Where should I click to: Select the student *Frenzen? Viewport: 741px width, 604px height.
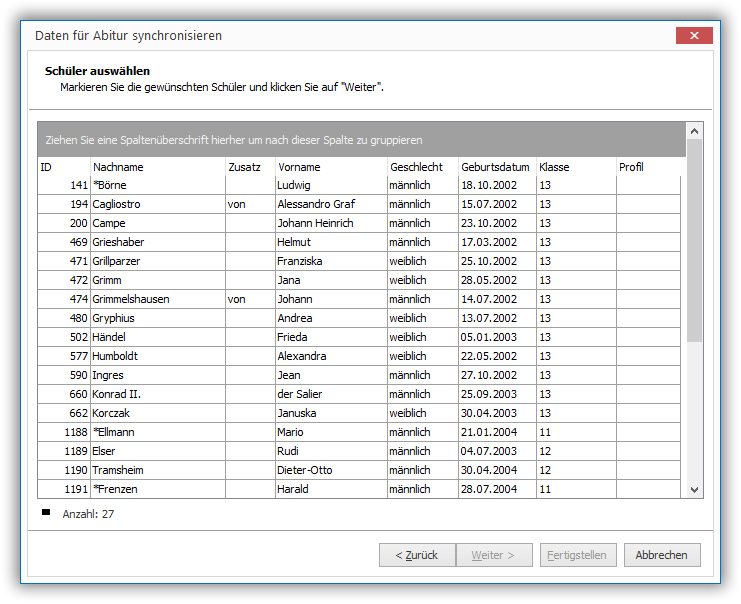pyautogui.click(x=359, y=489)
